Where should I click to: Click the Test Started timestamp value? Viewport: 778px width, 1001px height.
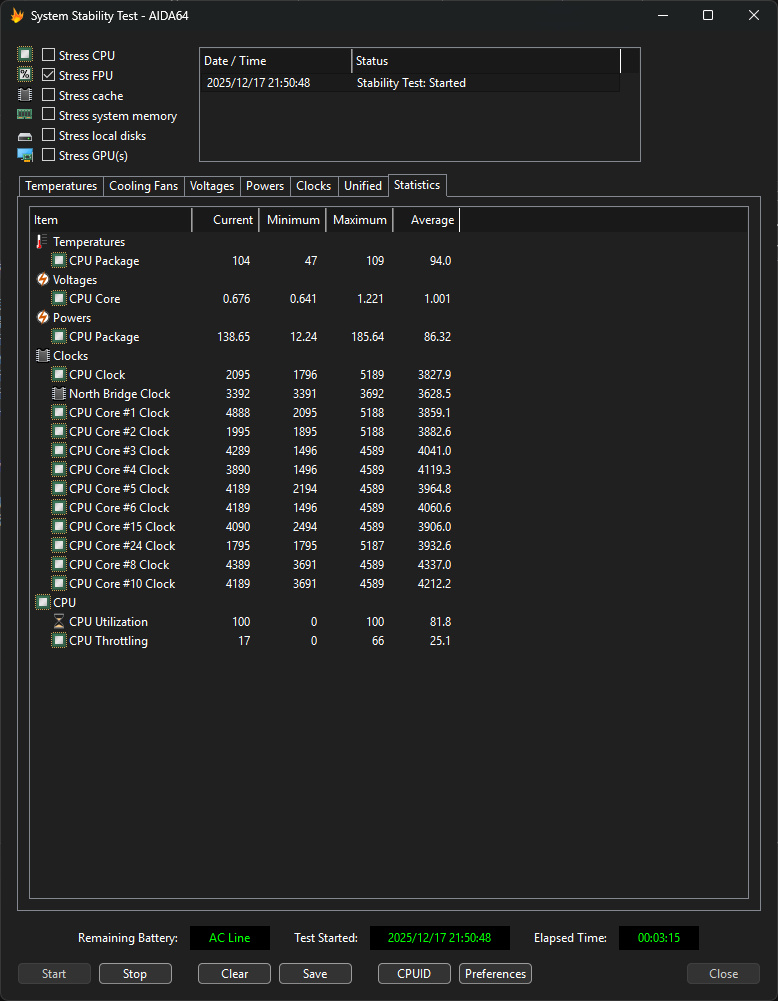pos(440,938)
